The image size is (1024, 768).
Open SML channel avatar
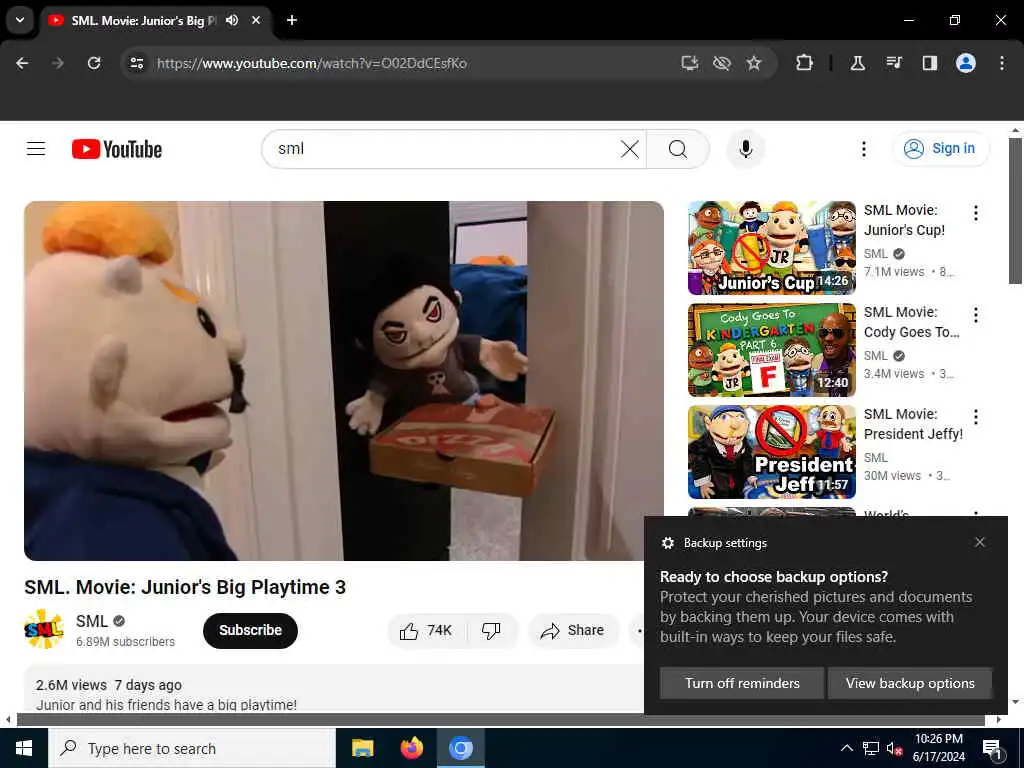(x=44, y=630)
